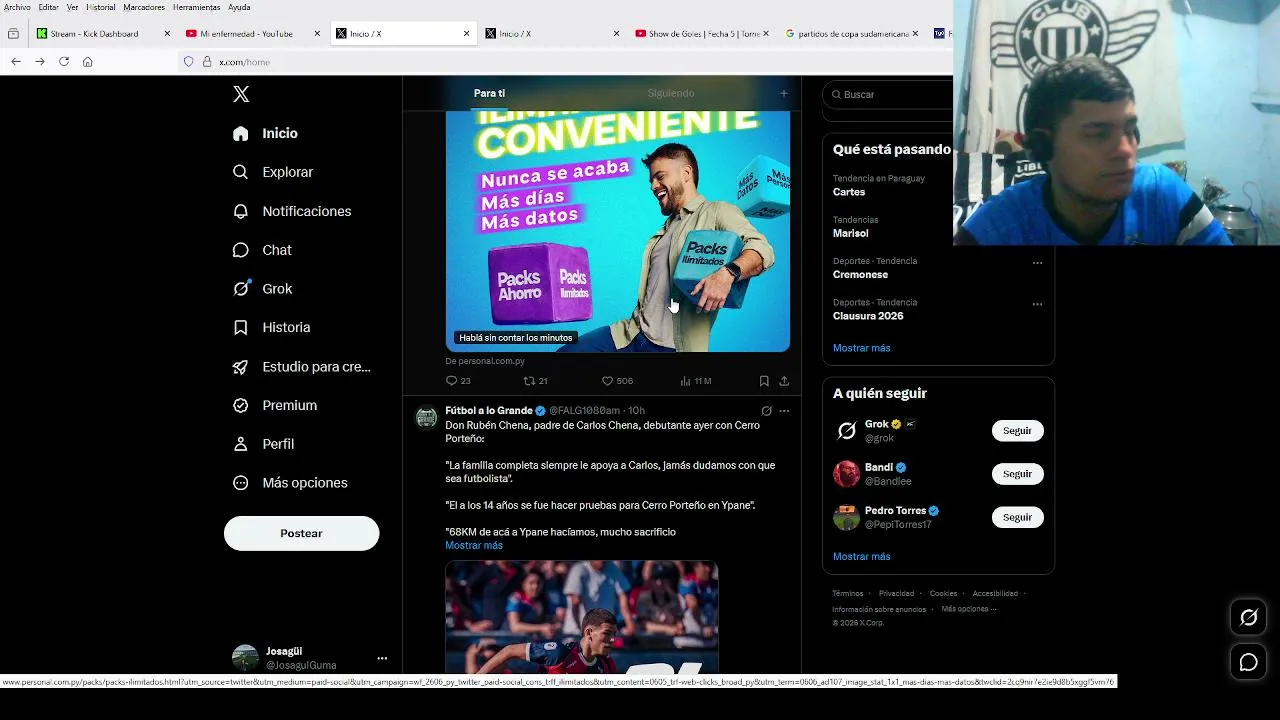Screen dimensions: 1280x720
Task: Open the Accesibilidad footer link
Action: [995, 593]
